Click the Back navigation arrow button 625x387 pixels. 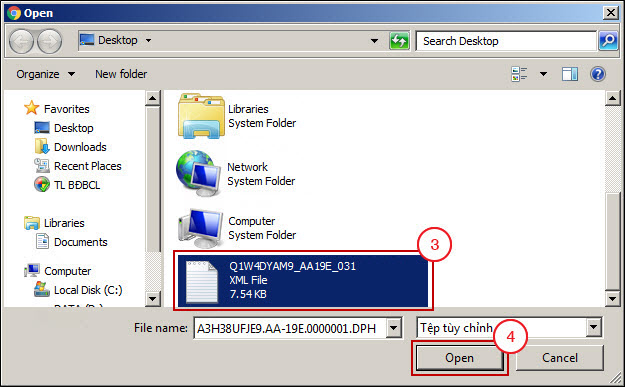pos(21,41)
